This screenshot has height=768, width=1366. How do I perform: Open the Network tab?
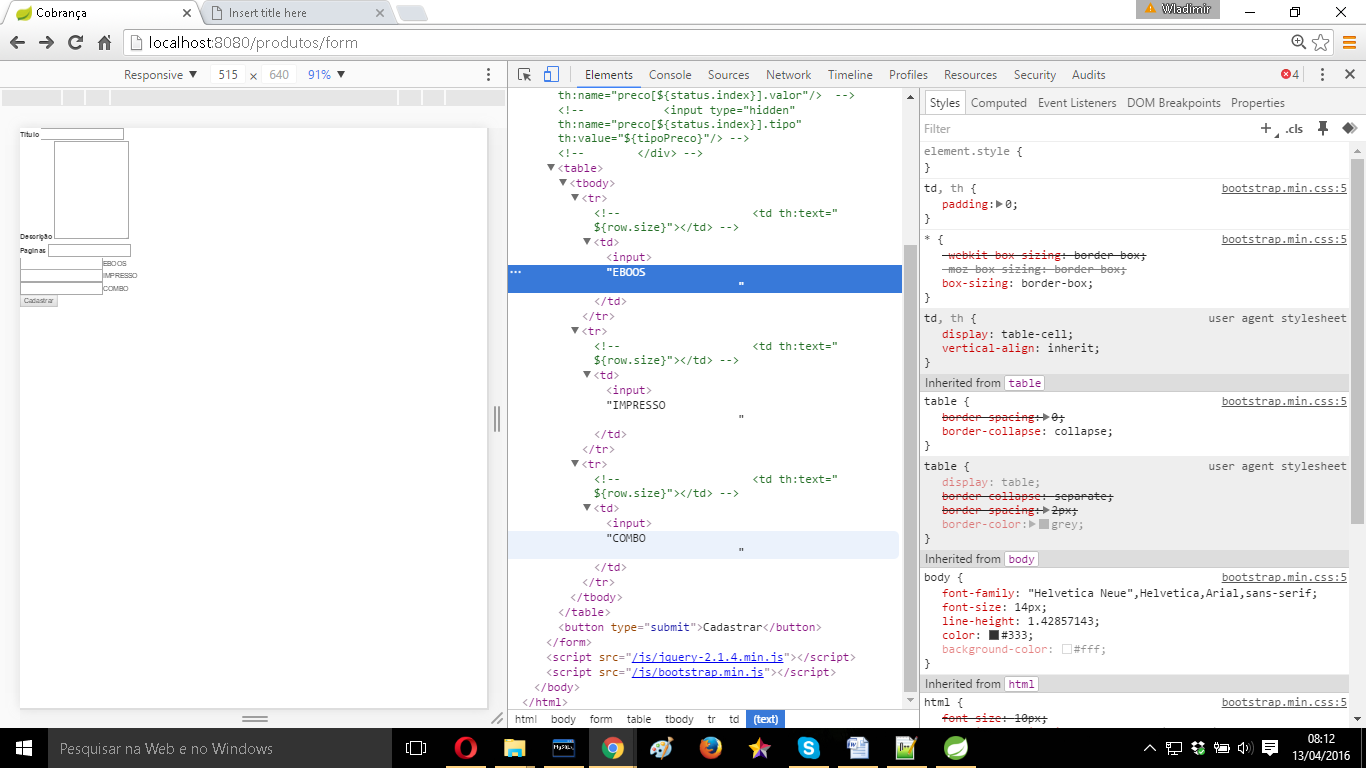pos(789,75)
